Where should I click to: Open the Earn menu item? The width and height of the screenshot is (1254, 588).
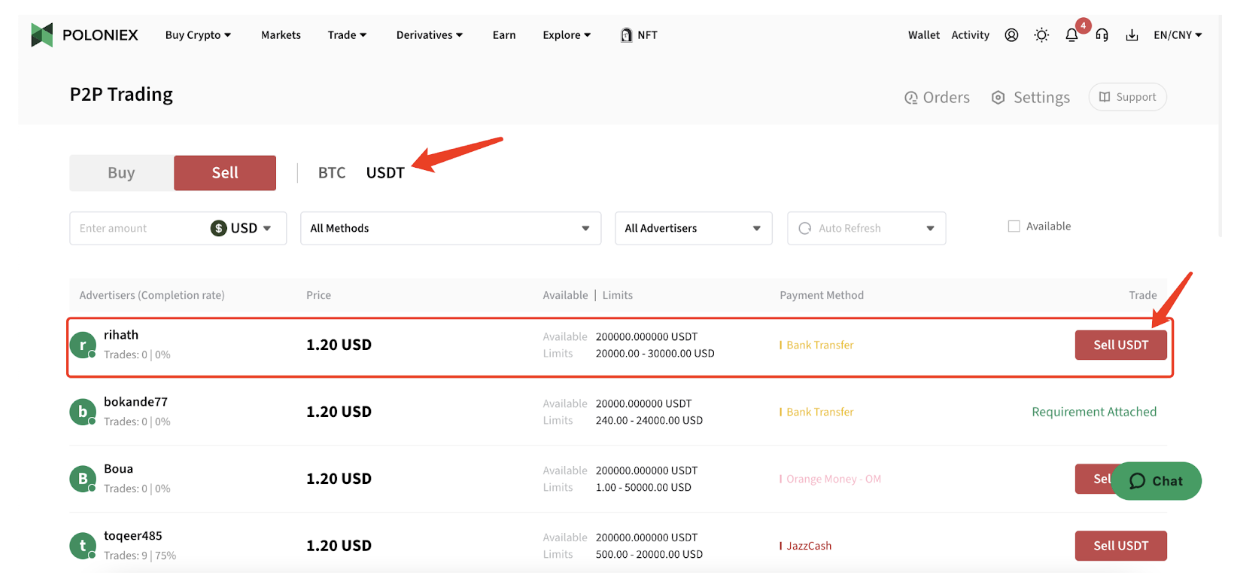click(504, 35)
